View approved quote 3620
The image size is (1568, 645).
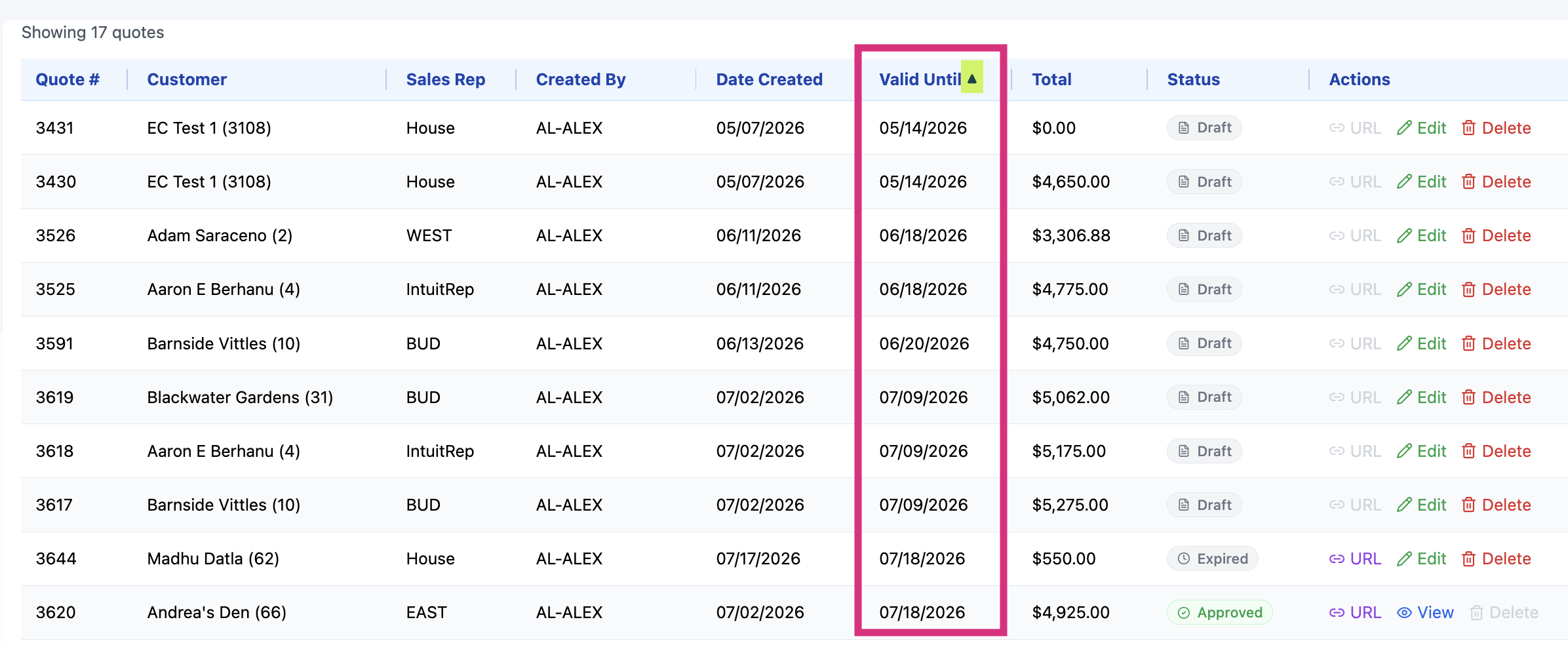1425,612
